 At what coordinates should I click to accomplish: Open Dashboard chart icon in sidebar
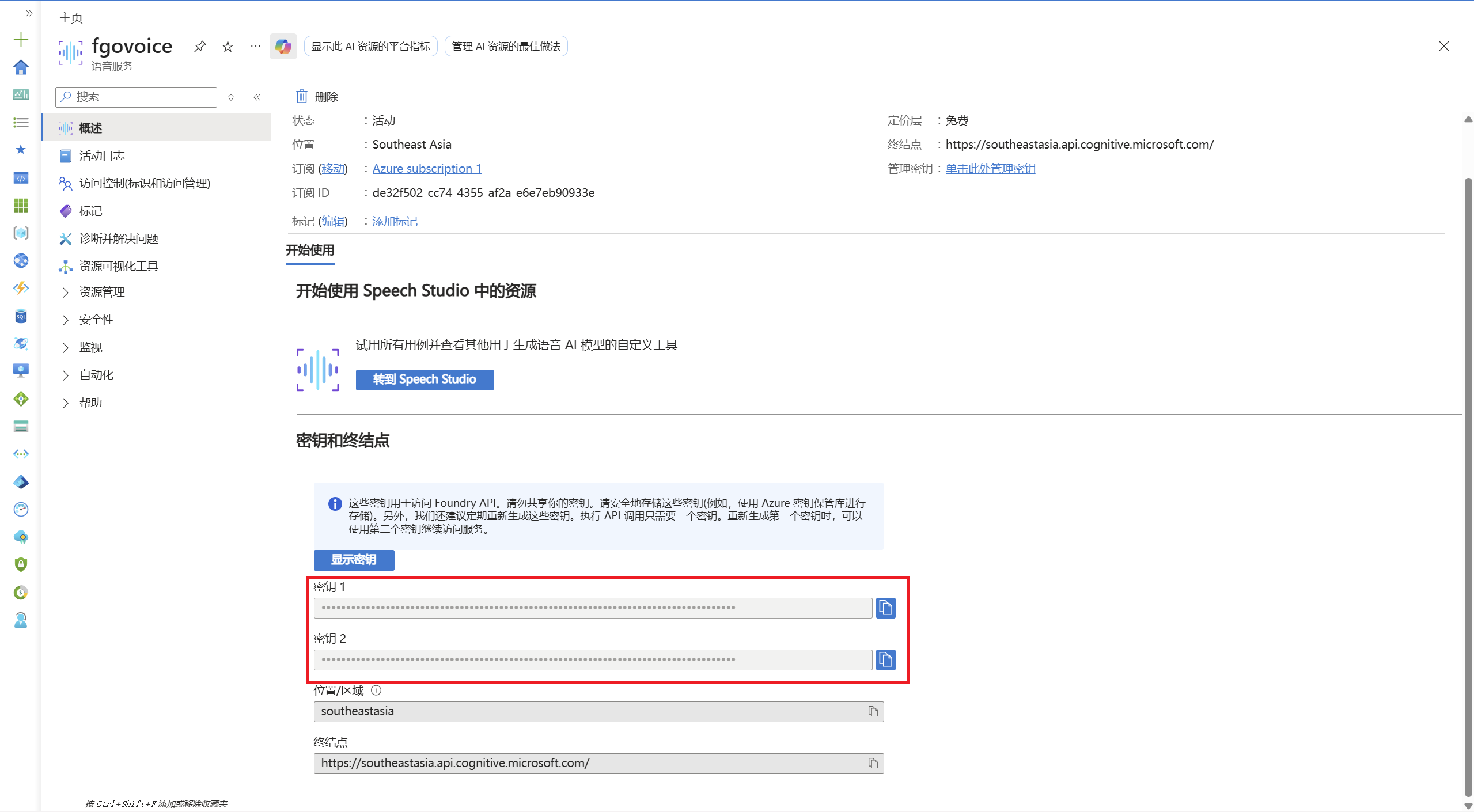click(x=21, y=94)
